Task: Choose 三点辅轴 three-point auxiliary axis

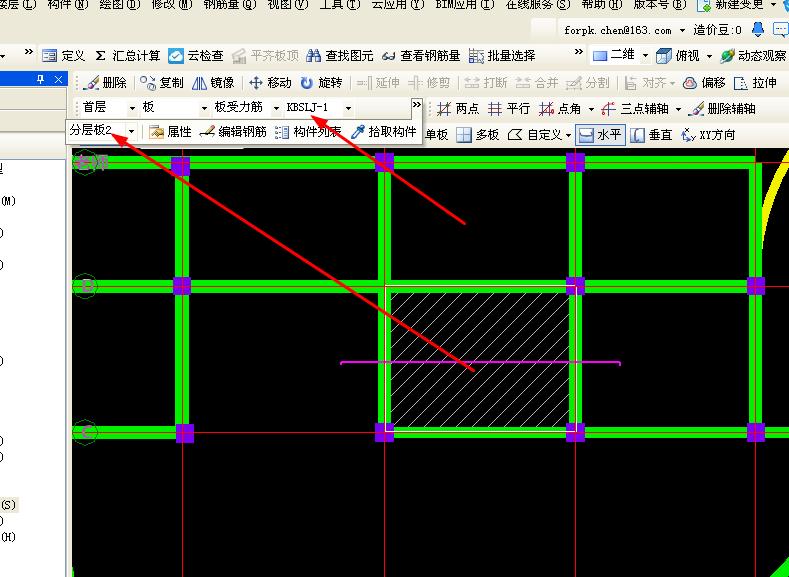Action: pos(636,109)
